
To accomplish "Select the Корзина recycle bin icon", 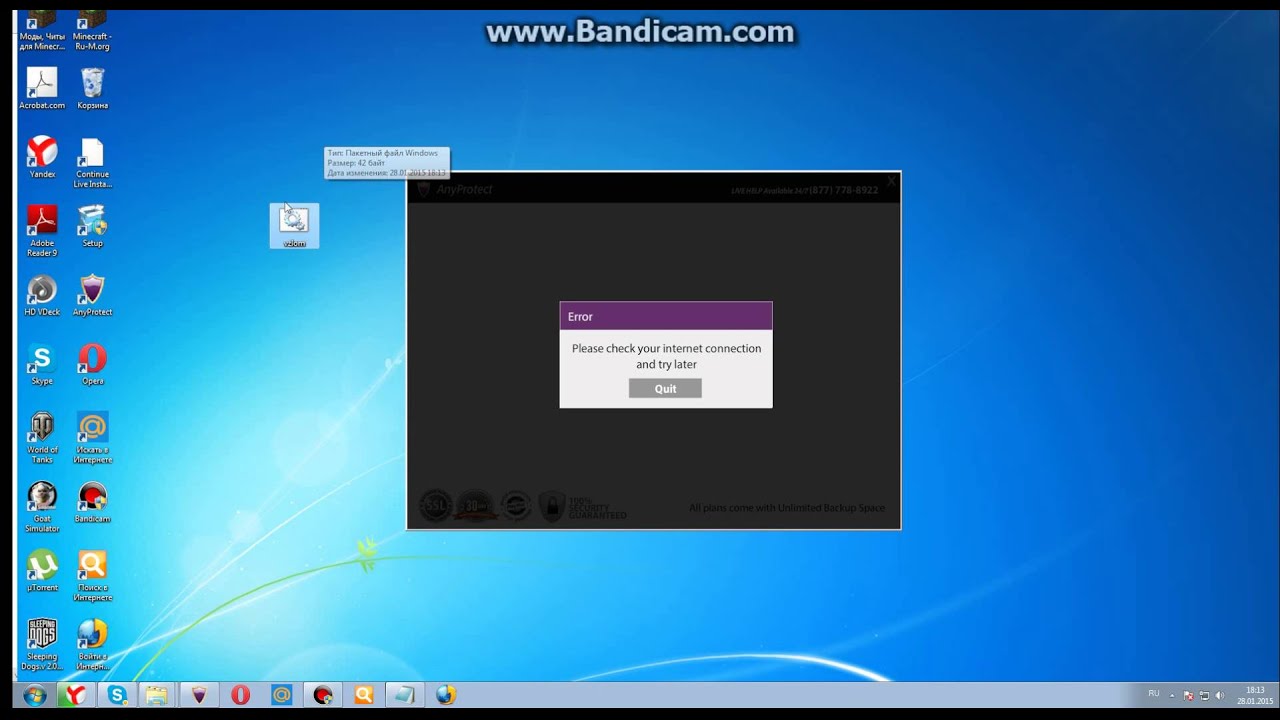I will click(92, 88).
